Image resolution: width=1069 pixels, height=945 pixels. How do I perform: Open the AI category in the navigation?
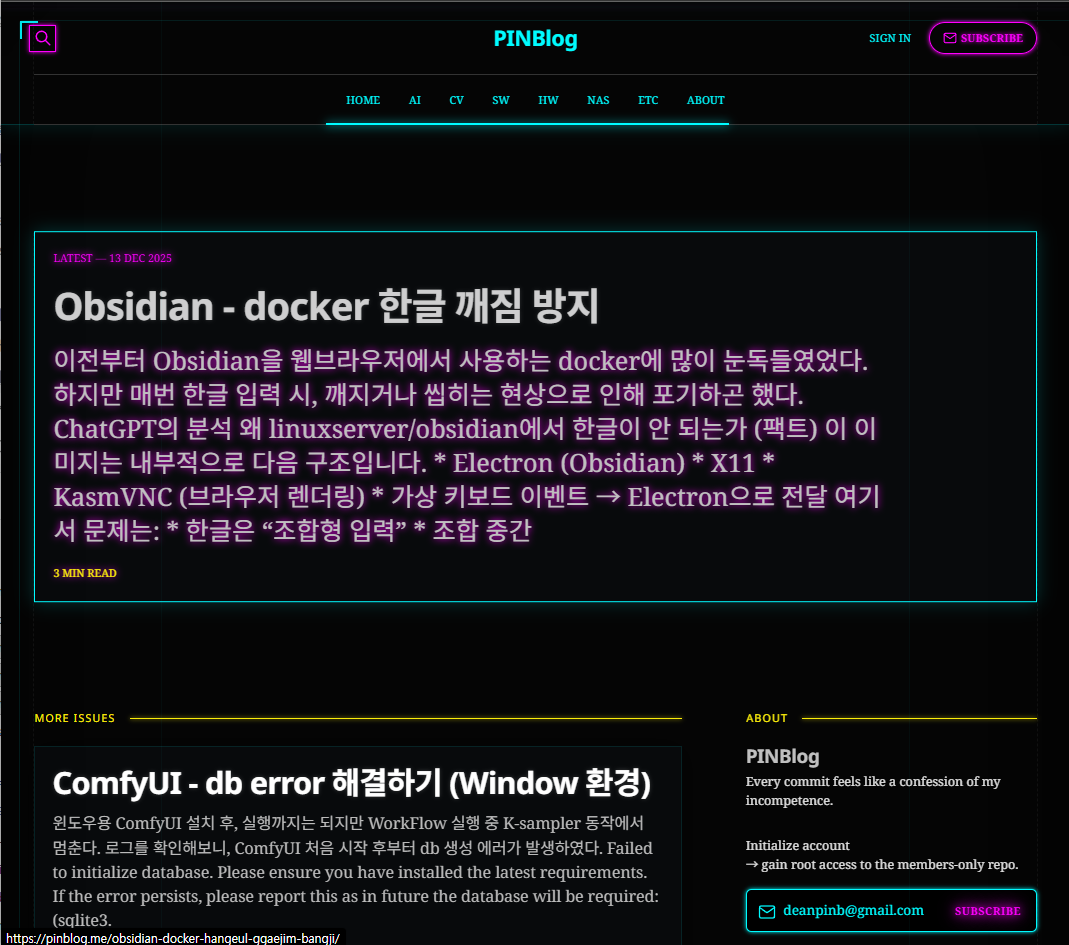pyautogui.click(x=415, y=100)
